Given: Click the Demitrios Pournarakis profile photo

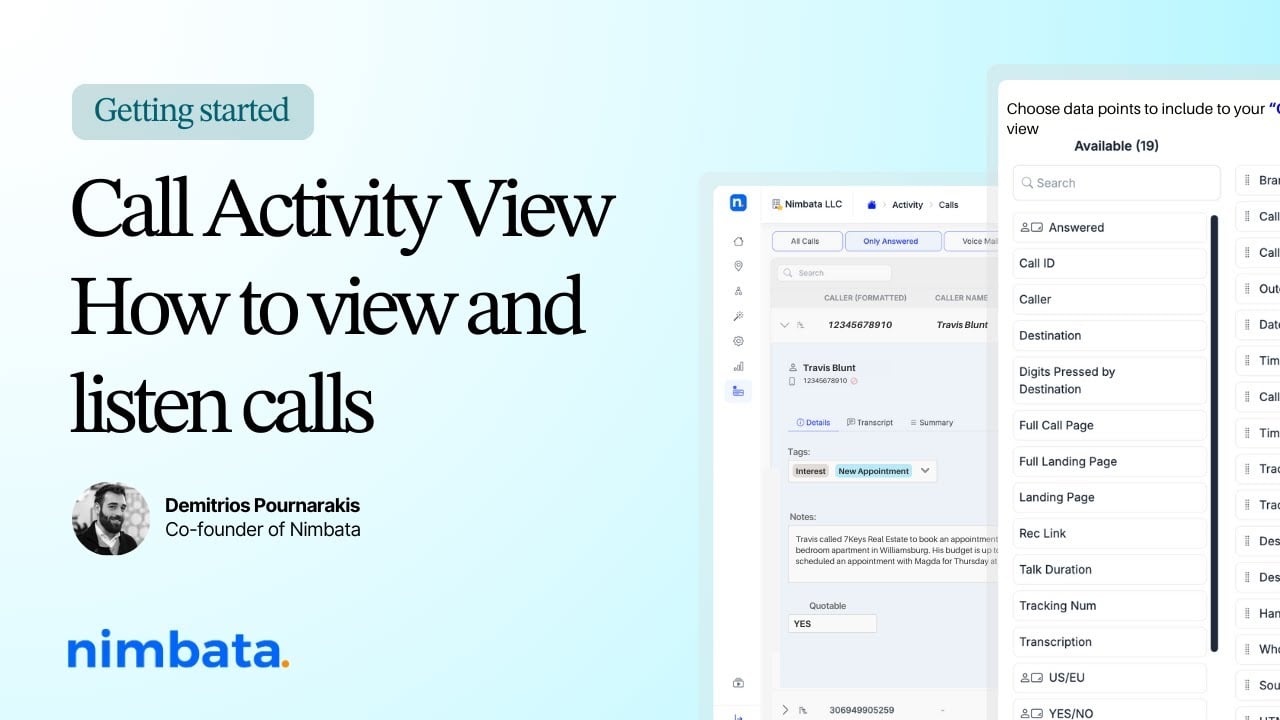Looking at the screenshot, I should tap(111, 519).
